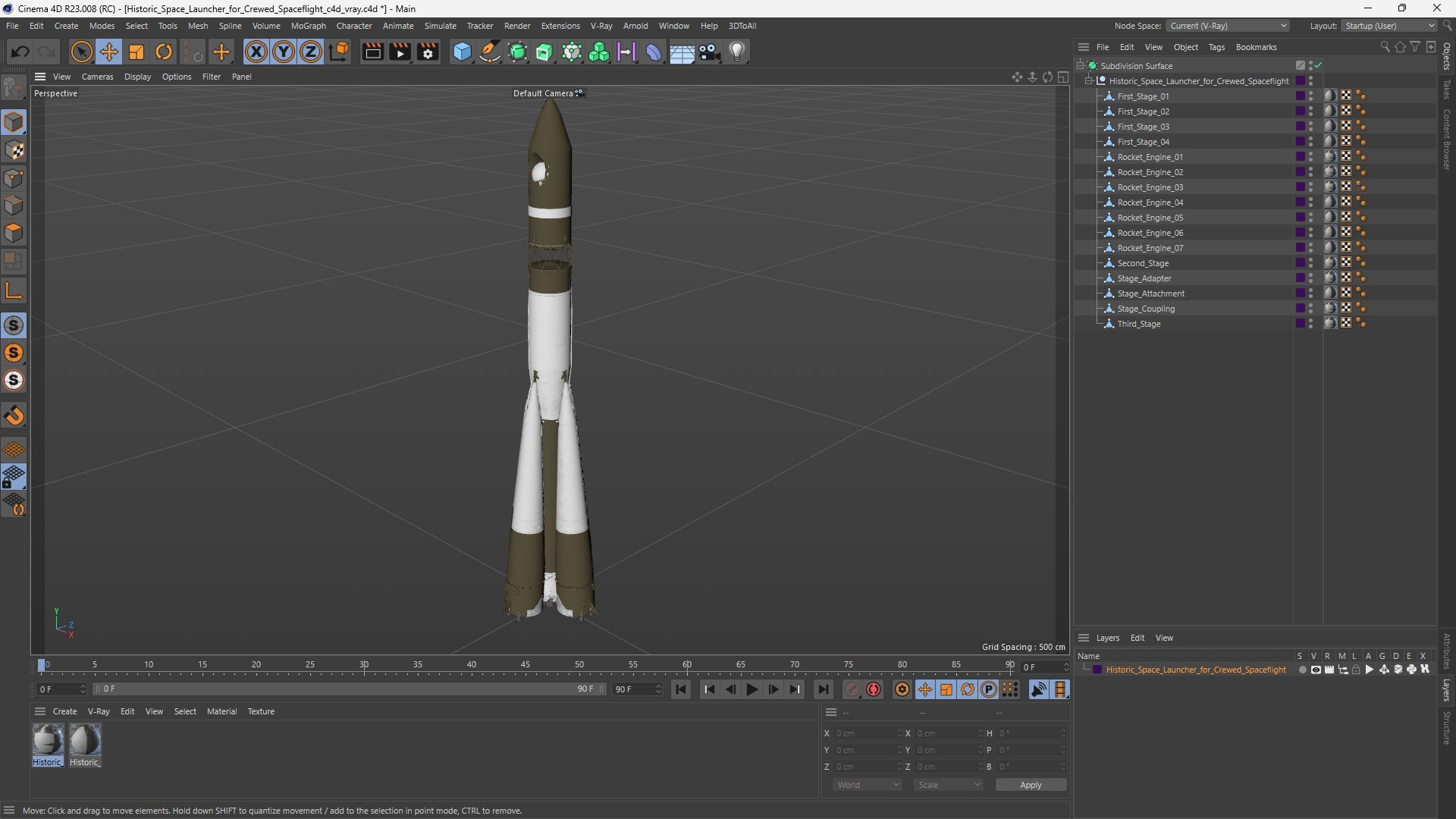Click the Apply button
Image resolution: width=1456 pixels, height=819 pixels.
1031,785
